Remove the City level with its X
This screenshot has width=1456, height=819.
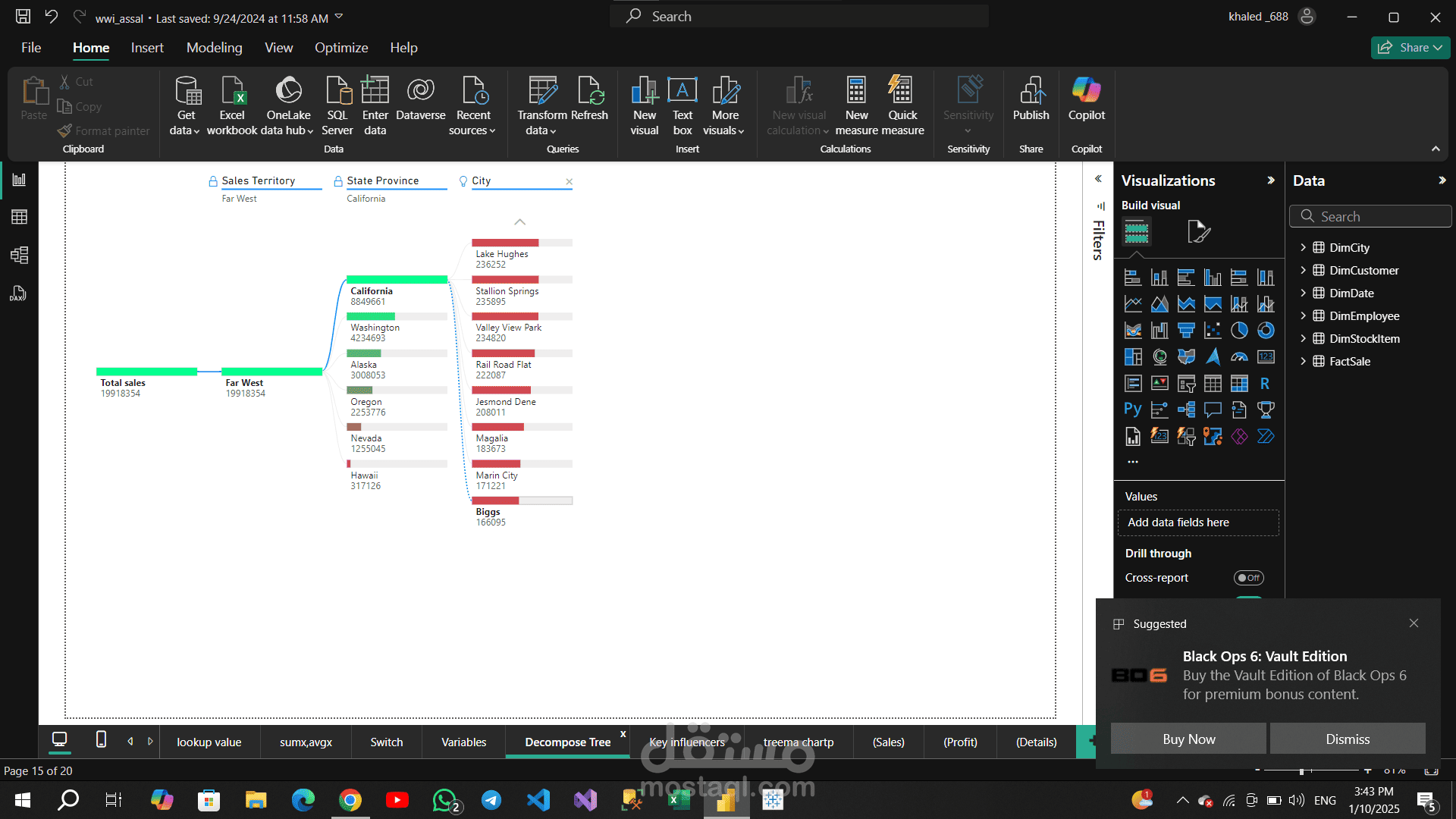coord(569,182)
